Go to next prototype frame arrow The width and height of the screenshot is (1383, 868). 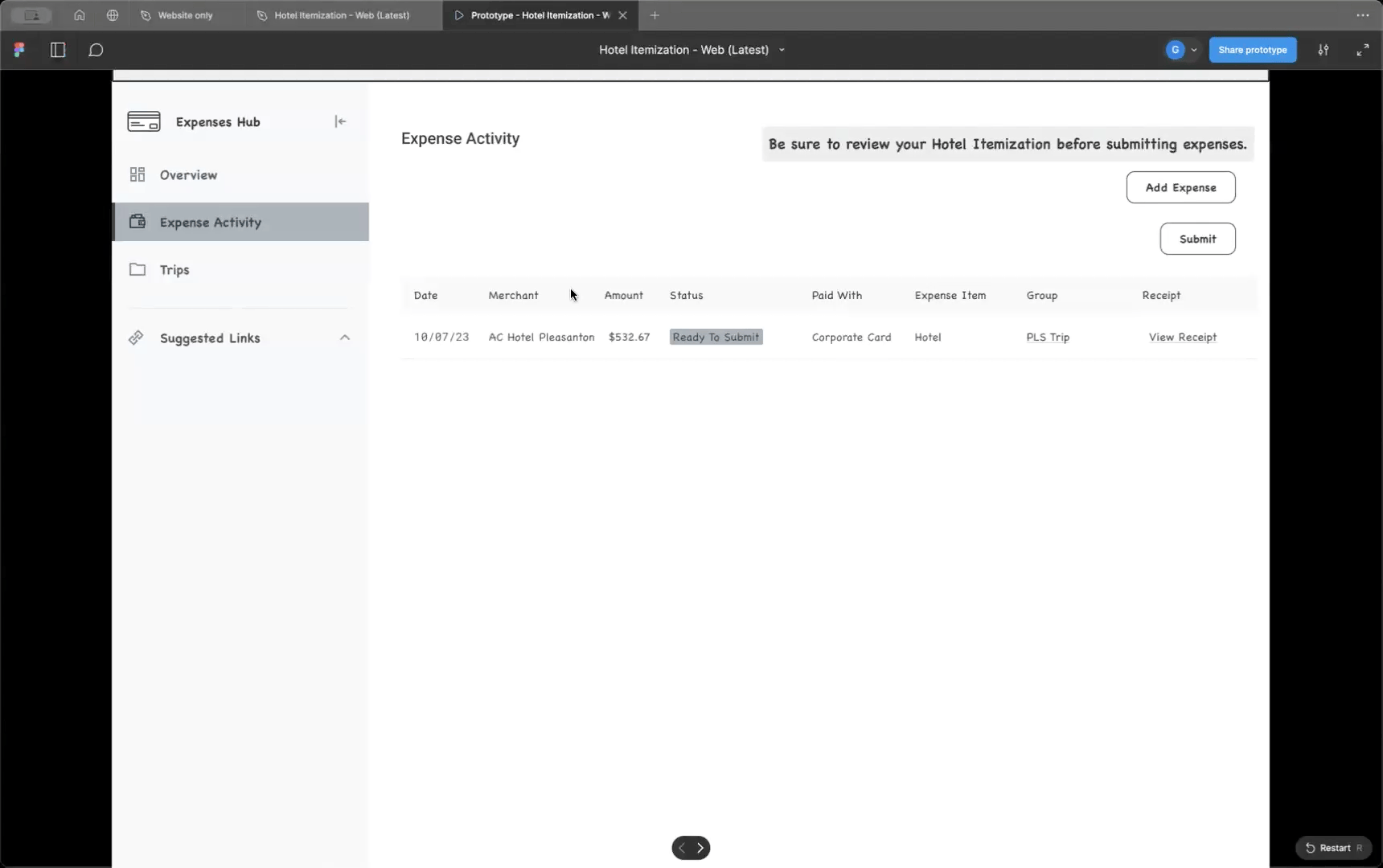(x=700, y=848)
